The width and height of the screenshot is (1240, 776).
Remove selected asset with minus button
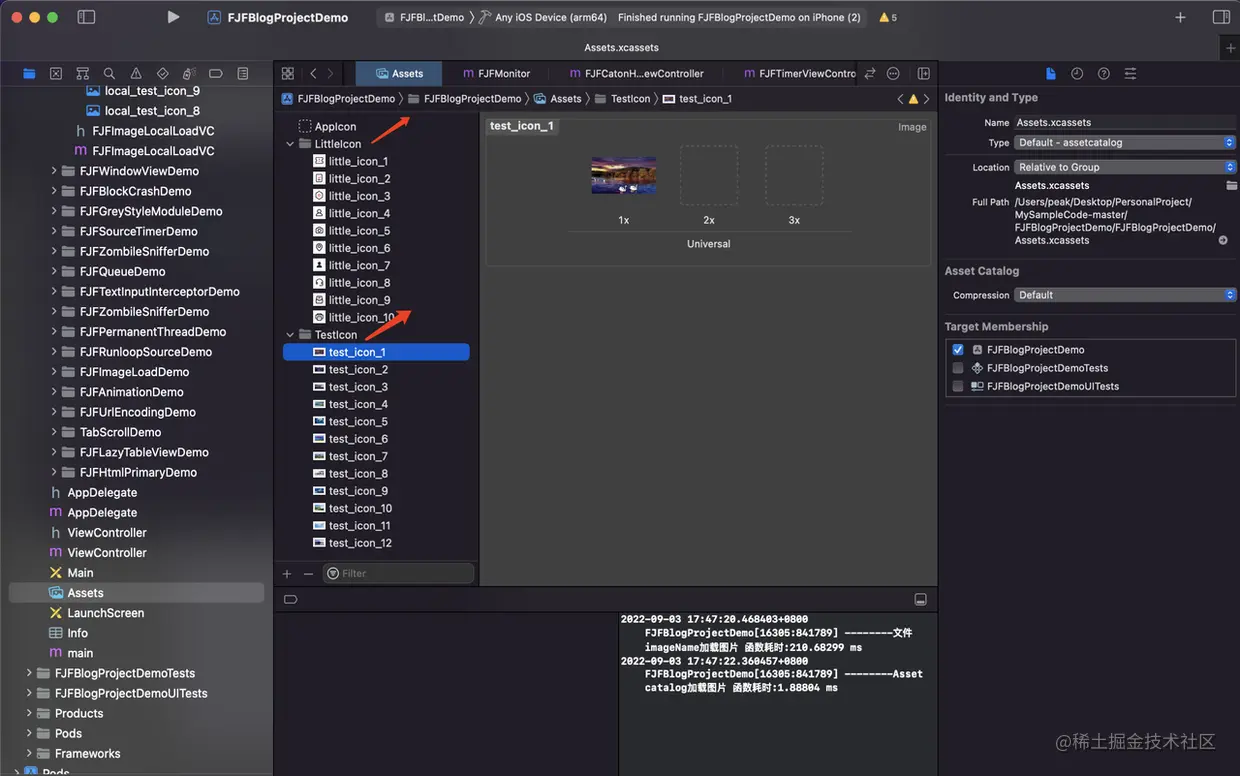pos(308,573)
